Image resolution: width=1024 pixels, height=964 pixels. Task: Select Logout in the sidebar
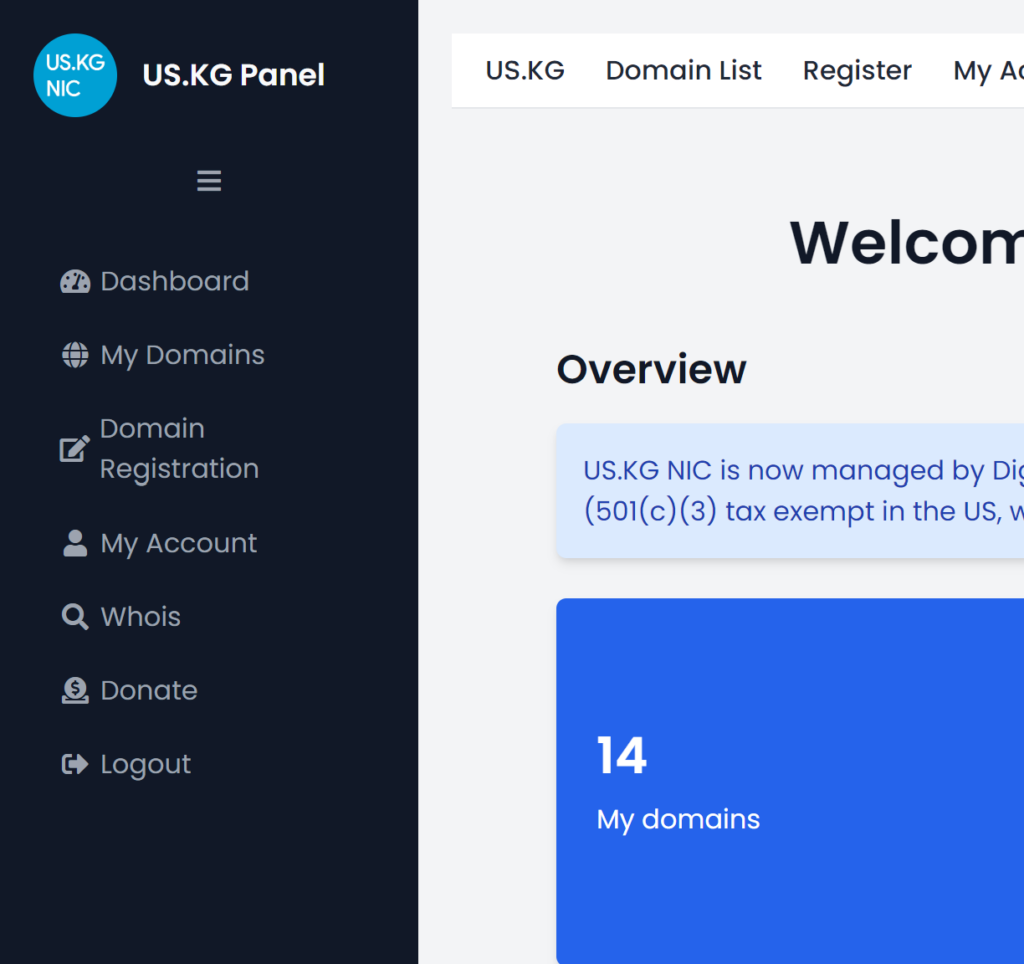tap(126, 764)
